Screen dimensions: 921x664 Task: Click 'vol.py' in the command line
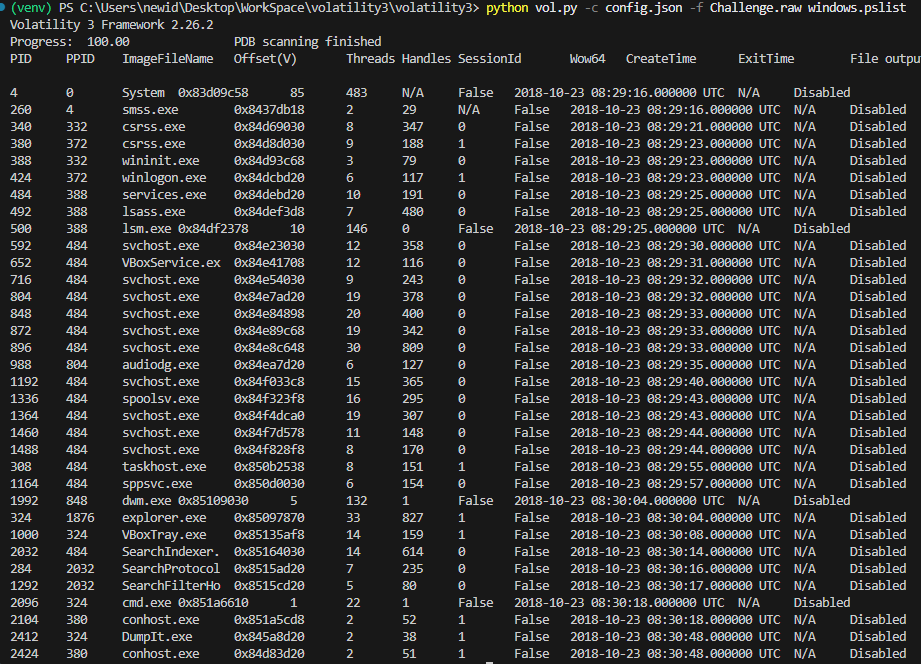tap(556, 8)
